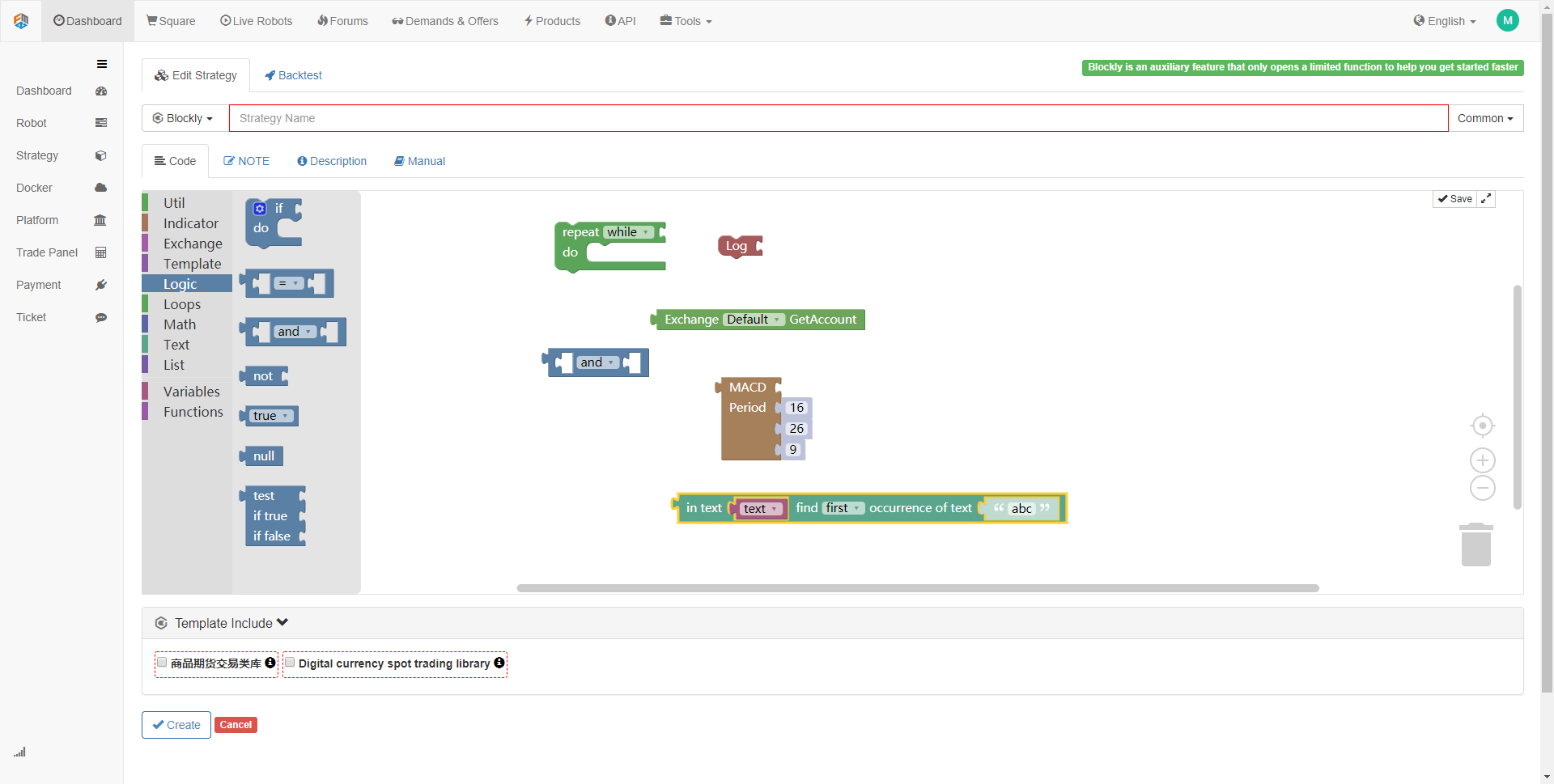
Task: Toggle the sidebar hamburger menu
Action: coord(102,64)
